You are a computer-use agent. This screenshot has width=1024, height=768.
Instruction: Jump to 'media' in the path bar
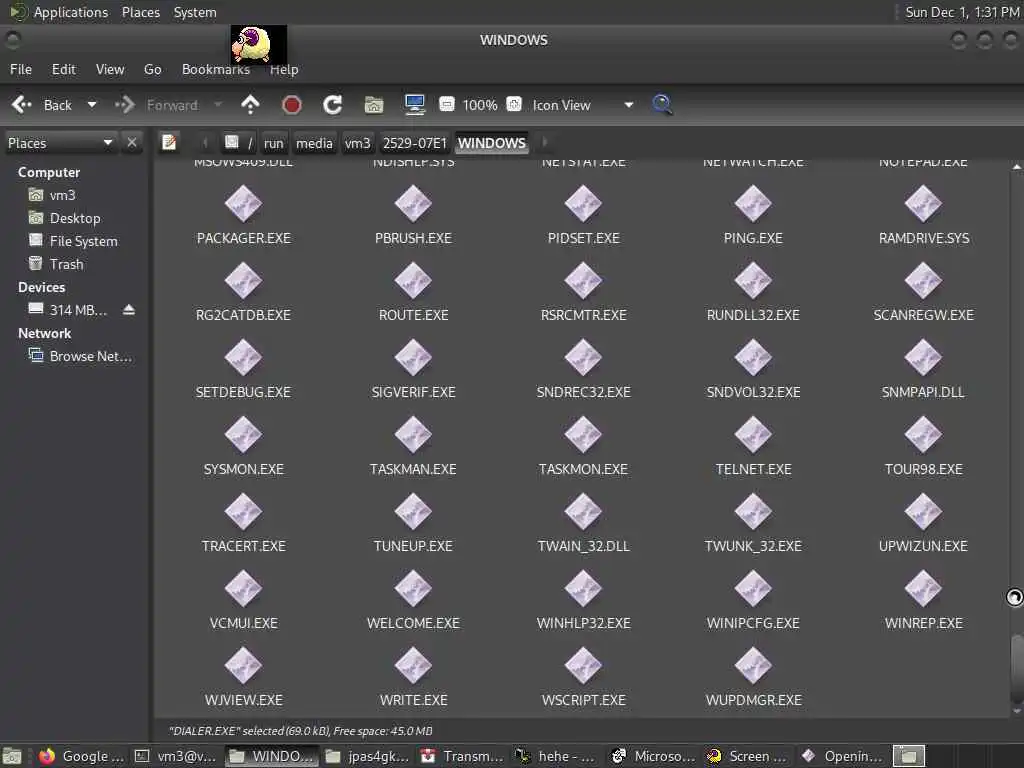pyautogui.click(x=314, y=143)
